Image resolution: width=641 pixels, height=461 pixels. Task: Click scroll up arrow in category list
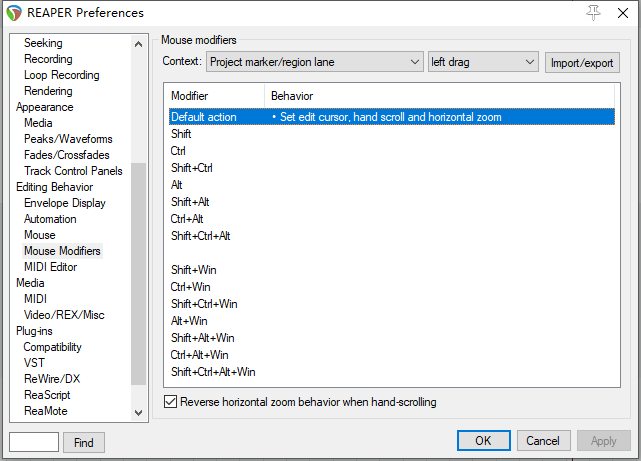[139, 44]
